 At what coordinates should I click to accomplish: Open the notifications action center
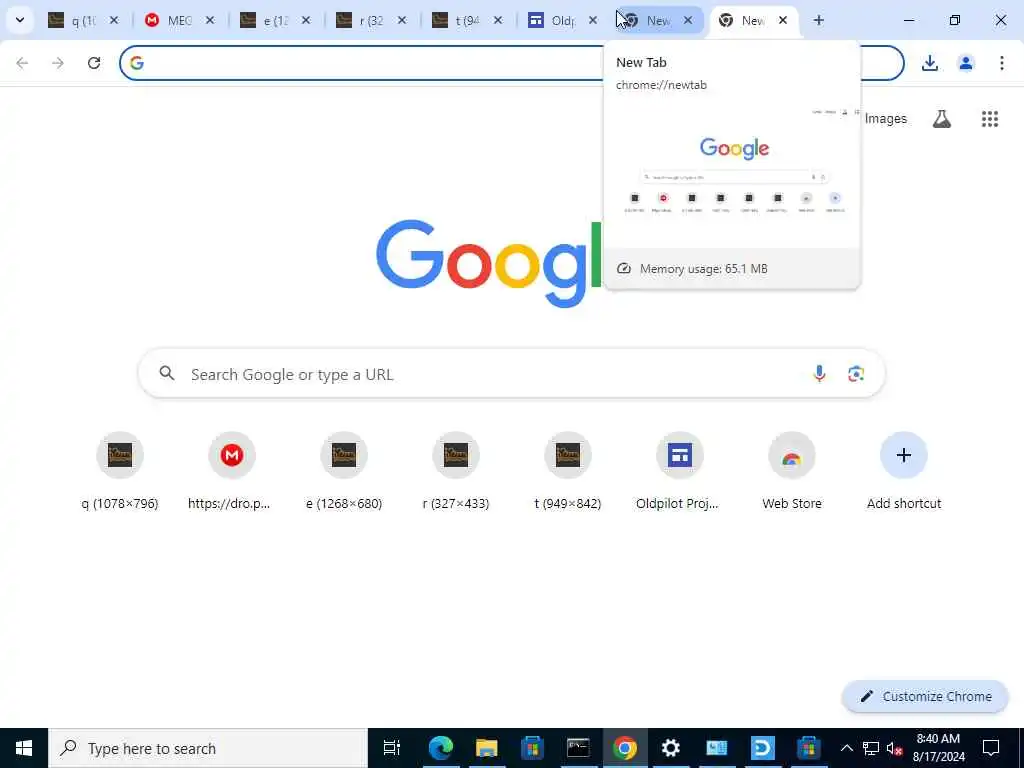coord(991,748)
